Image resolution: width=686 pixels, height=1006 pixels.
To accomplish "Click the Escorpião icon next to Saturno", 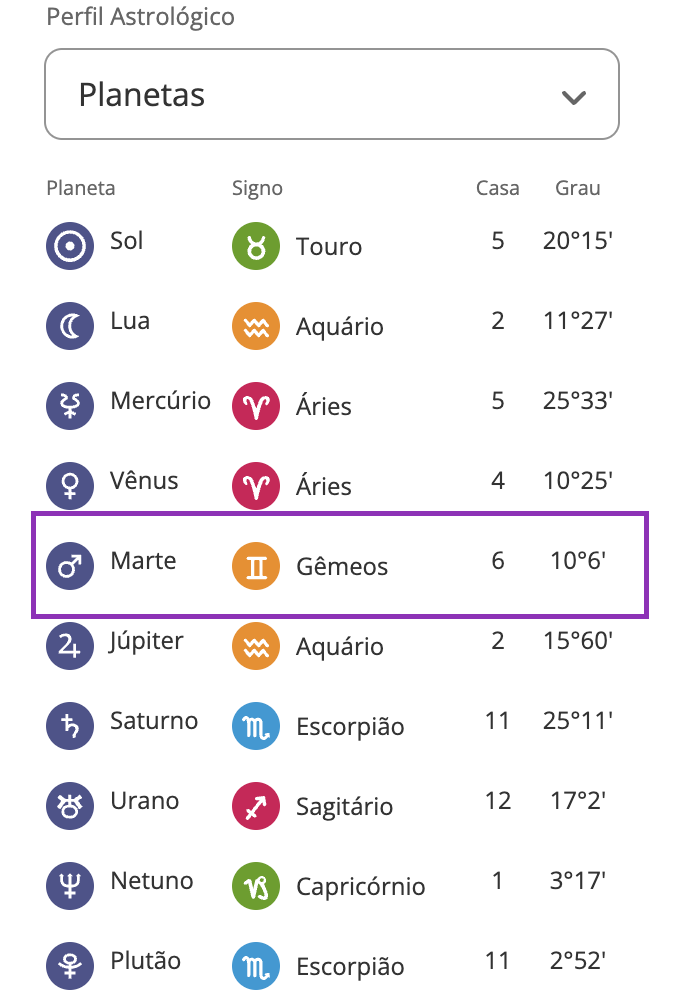I will click(255, 725).
